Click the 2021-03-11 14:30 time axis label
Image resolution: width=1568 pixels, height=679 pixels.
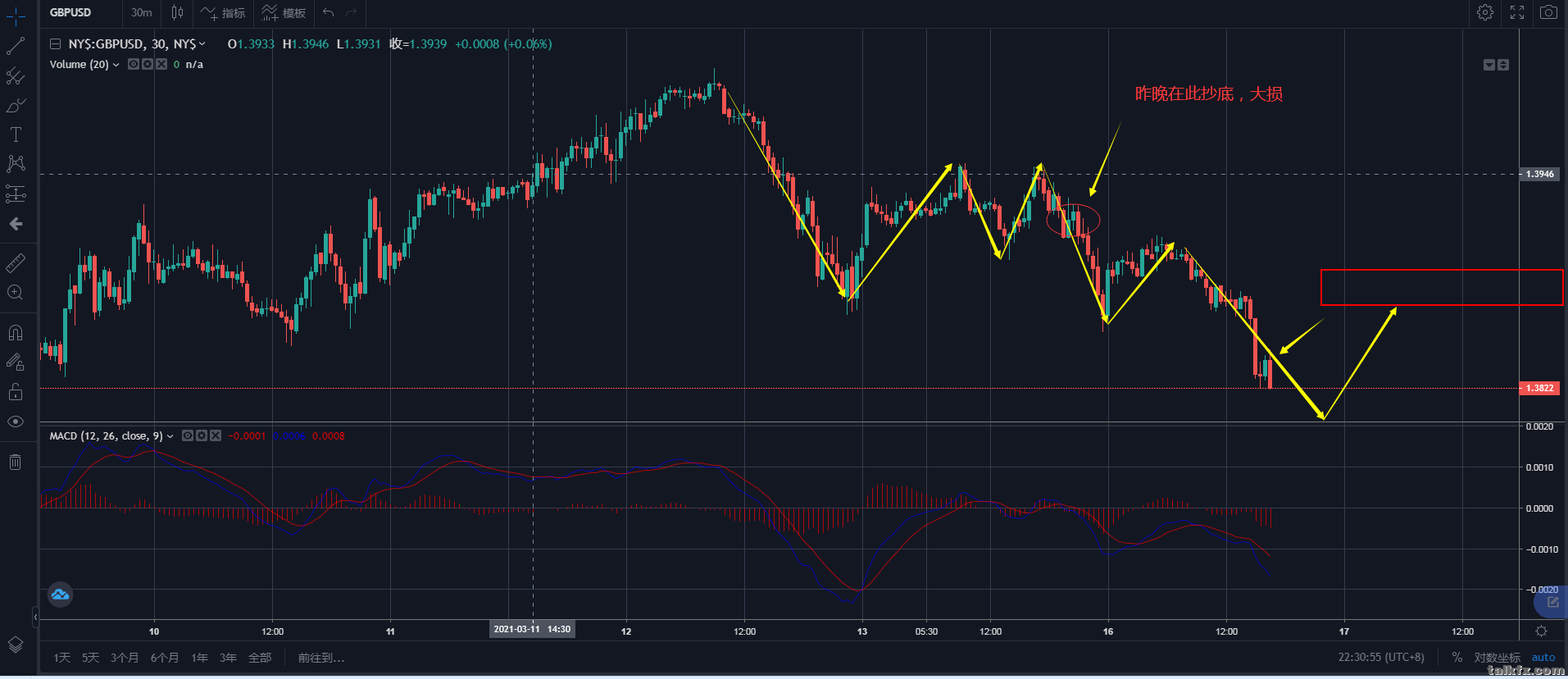[x=533, y=629]
